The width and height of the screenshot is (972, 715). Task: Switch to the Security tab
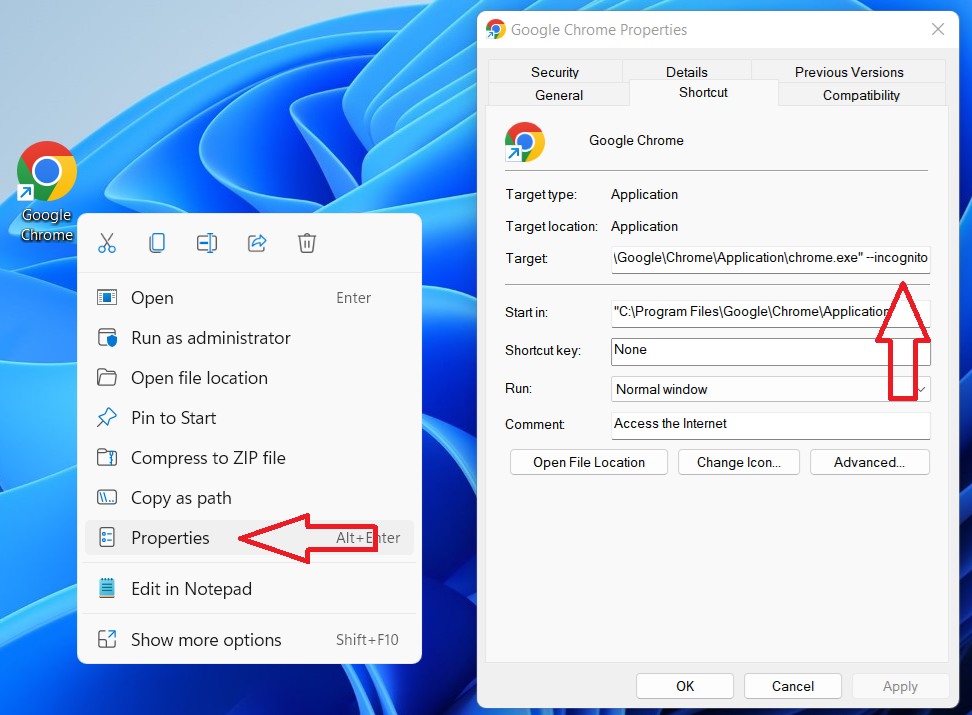click(x=555, y=72)
